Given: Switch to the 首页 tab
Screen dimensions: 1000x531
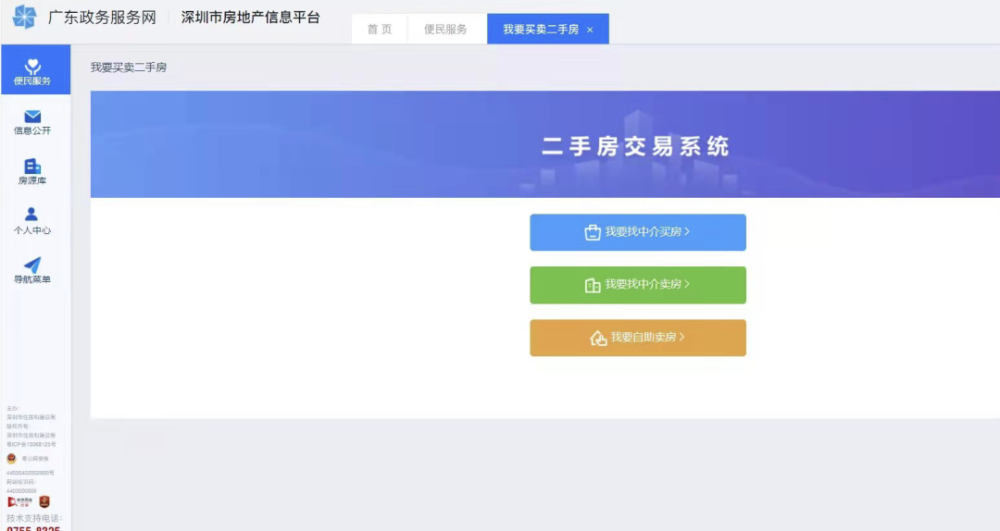Looking at the screenshot, I should pyautogui.click(x=379, y=29).
